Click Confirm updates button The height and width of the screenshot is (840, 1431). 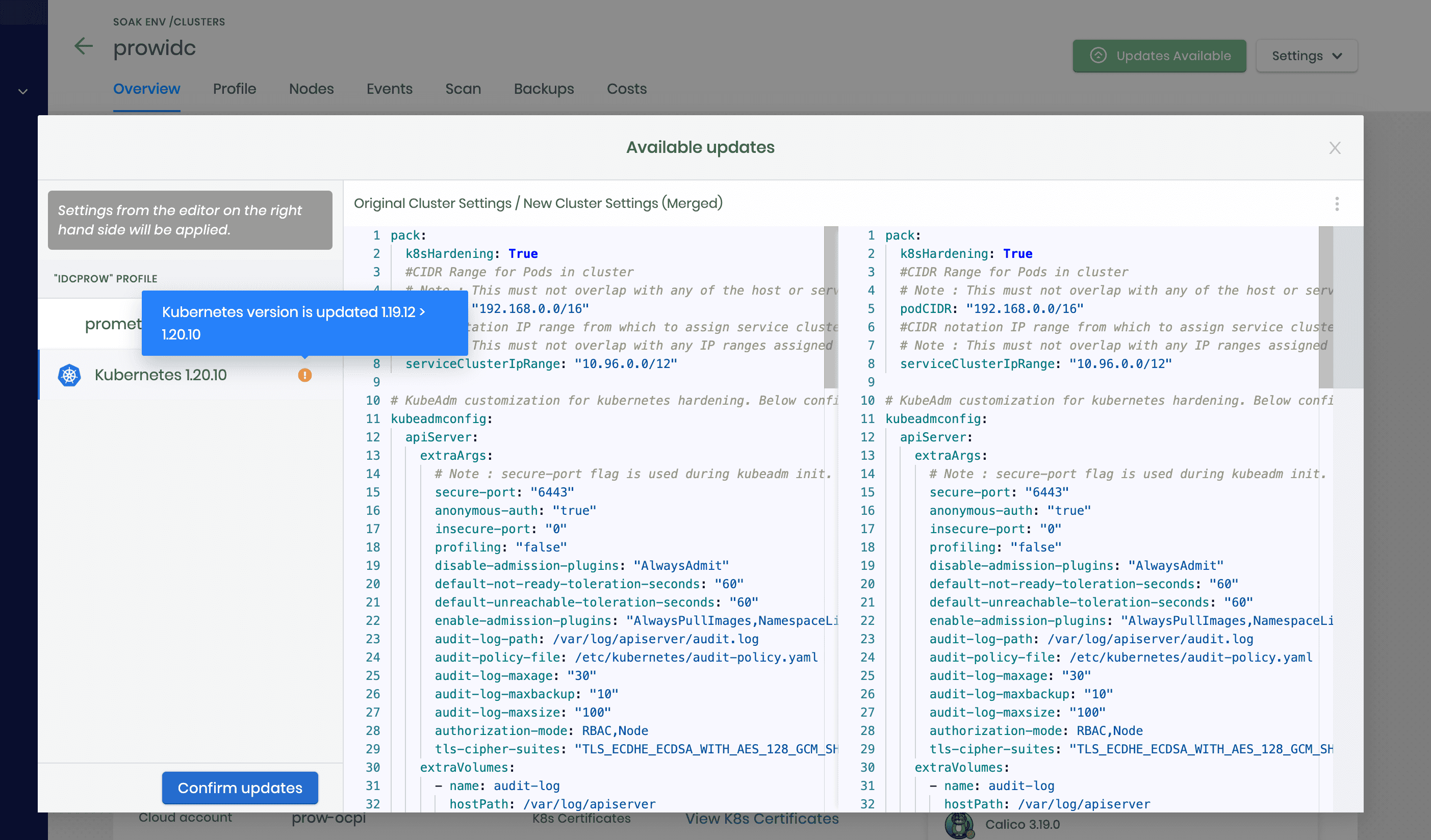click(240, 787)
